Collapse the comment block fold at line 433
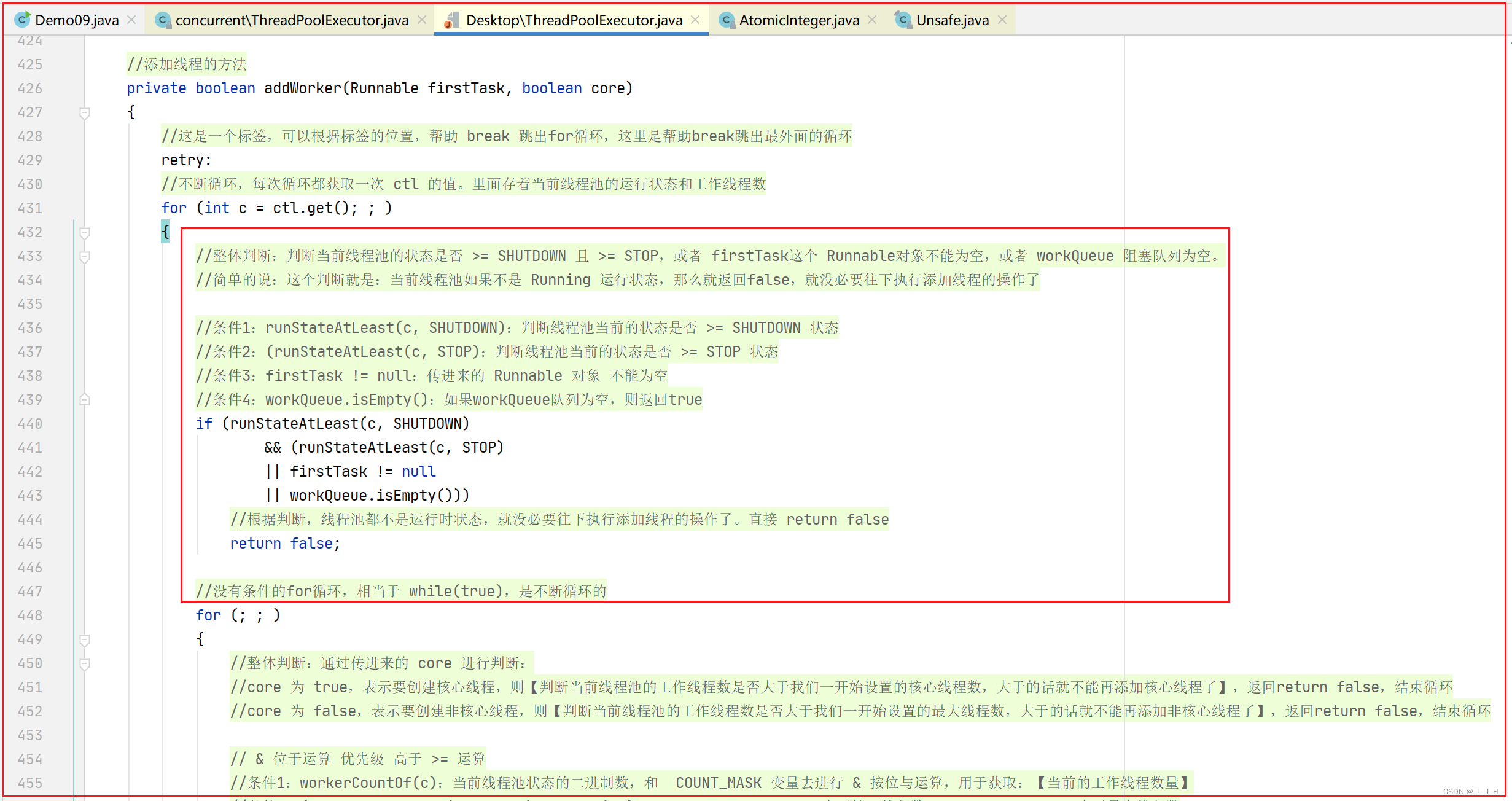 coord(85,257)
